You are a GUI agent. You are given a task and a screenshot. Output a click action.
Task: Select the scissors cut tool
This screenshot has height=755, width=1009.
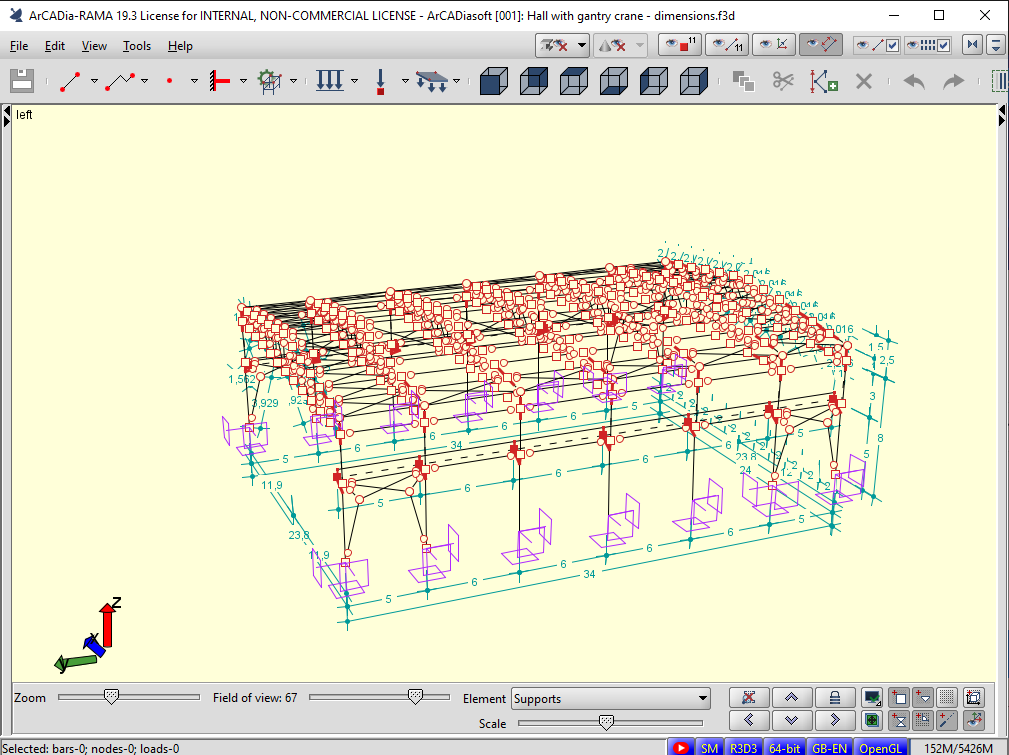(x=782, y=82)
